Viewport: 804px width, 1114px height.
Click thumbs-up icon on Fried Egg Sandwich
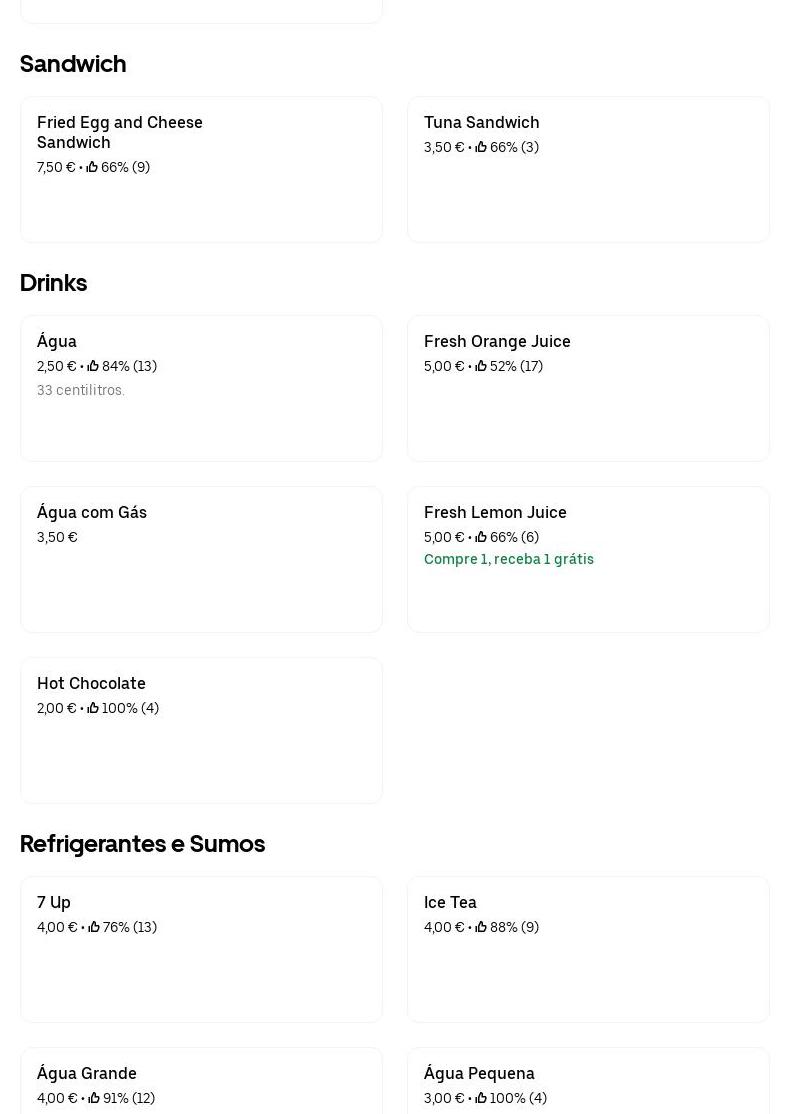(92, 167)
